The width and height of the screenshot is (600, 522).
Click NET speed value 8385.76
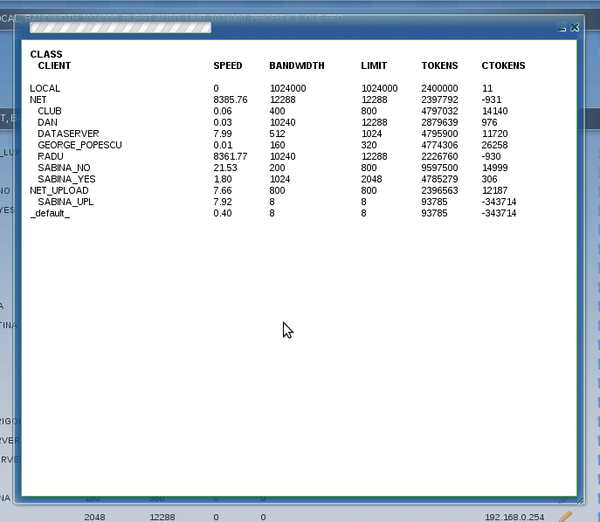tap(230, 100)
